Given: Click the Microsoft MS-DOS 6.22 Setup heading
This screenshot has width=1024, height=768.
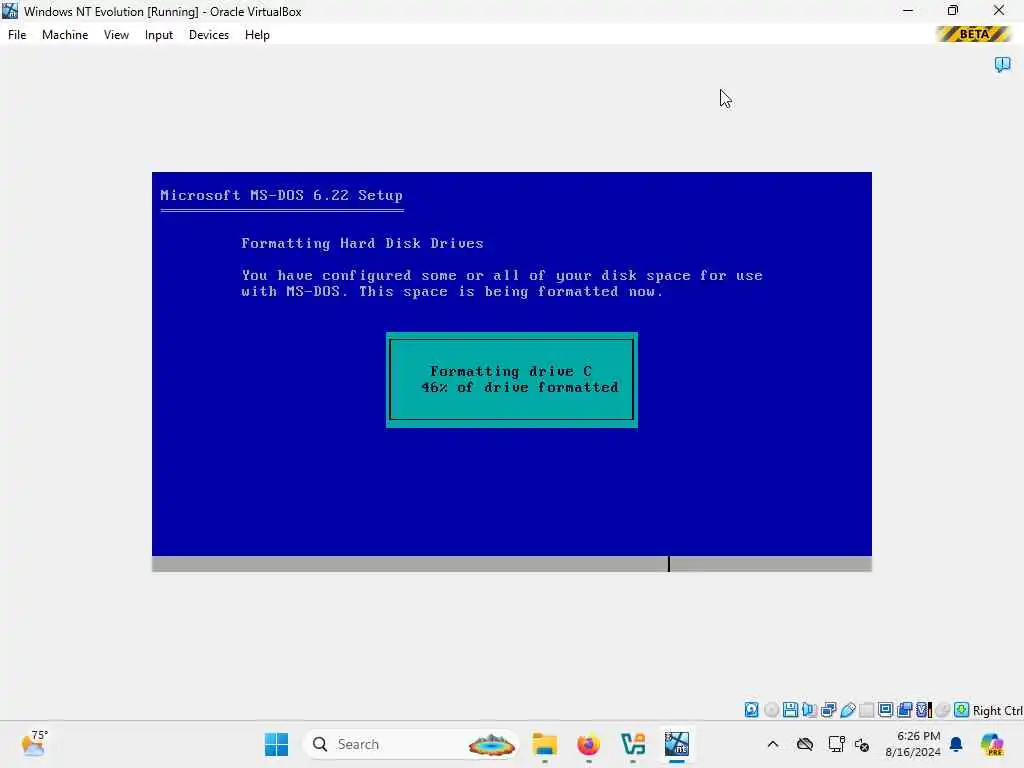Looking at the screenshot, I should pos(281,195).
